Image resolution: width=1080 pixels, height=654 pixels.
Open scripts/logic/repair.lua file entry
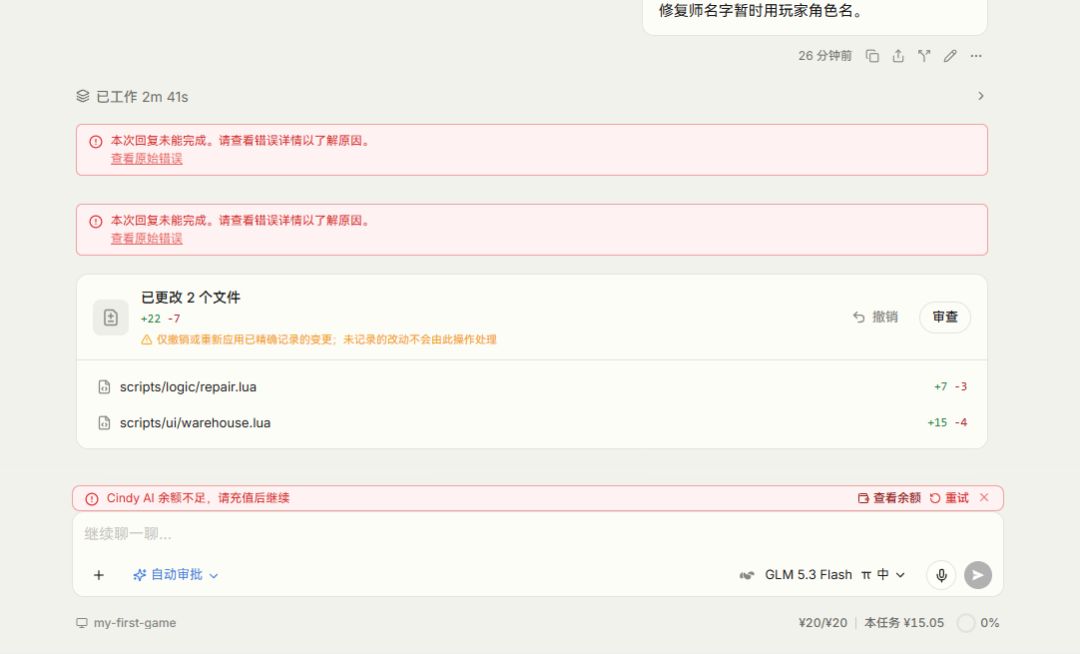(532, 387)
